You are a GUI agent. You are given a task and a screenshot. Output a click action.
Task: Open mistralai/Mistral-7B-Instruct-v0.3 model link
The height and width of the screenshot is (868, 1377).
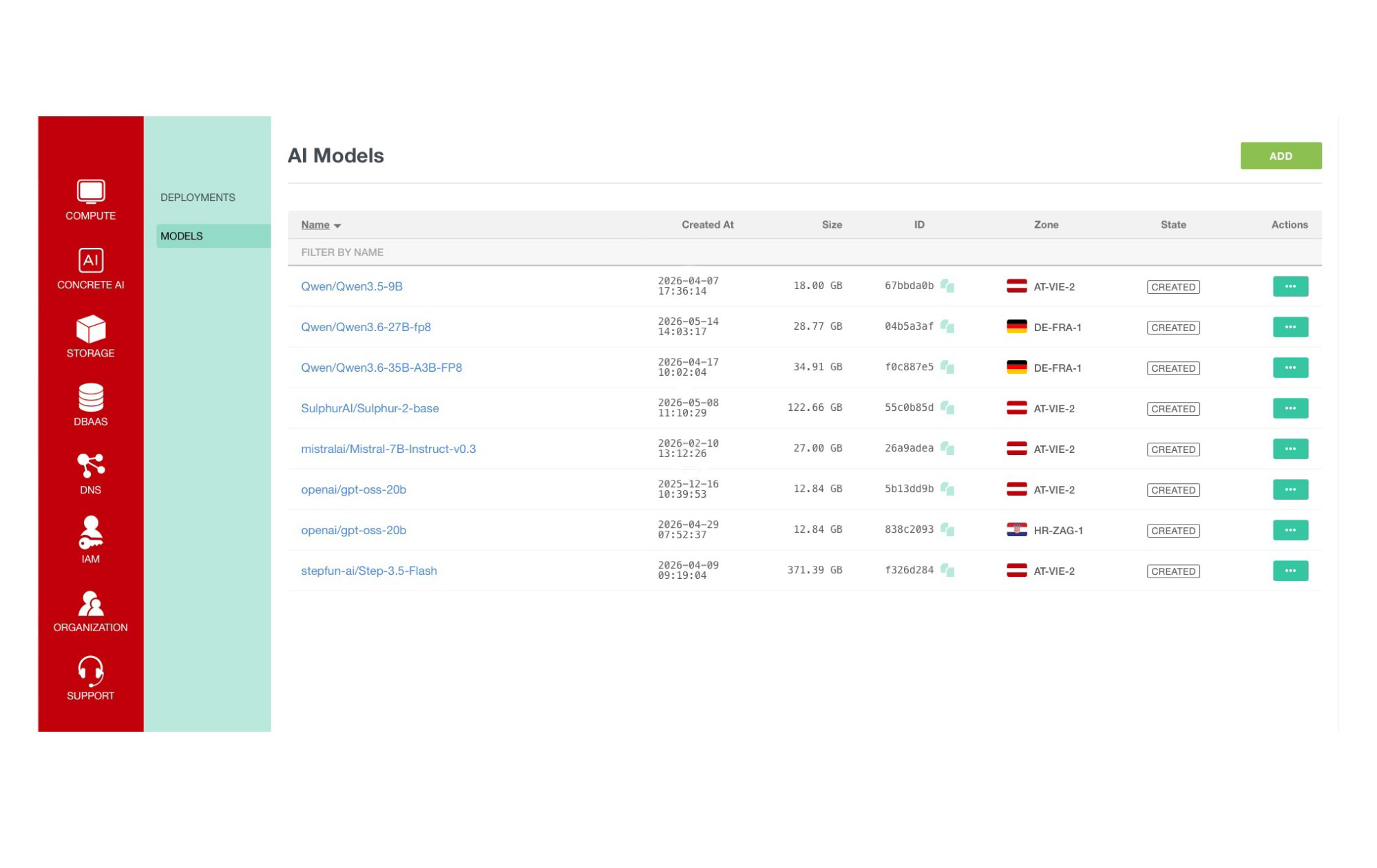click(388, 449)
